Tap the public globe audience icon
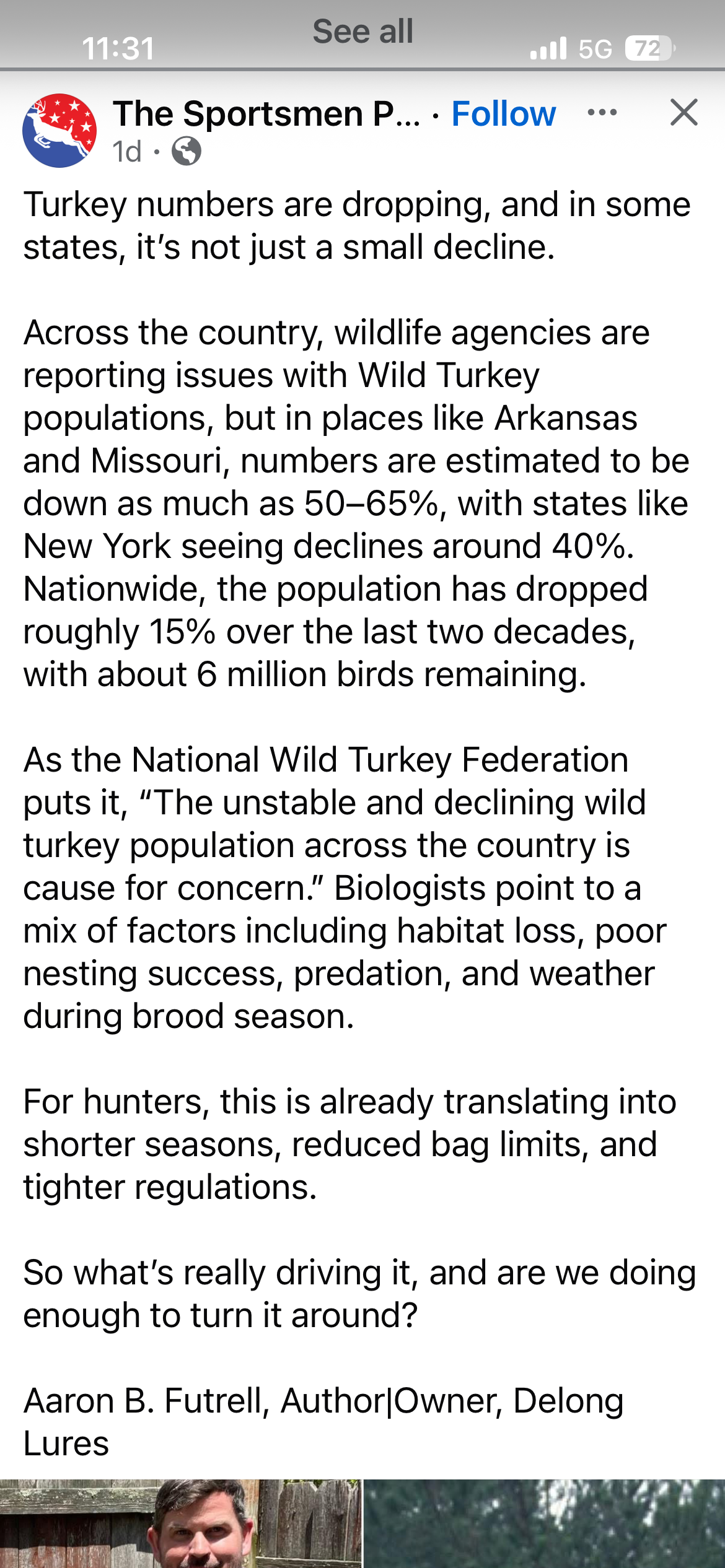This screenshot has height=1568, width=725. click(x=187, y=152)
